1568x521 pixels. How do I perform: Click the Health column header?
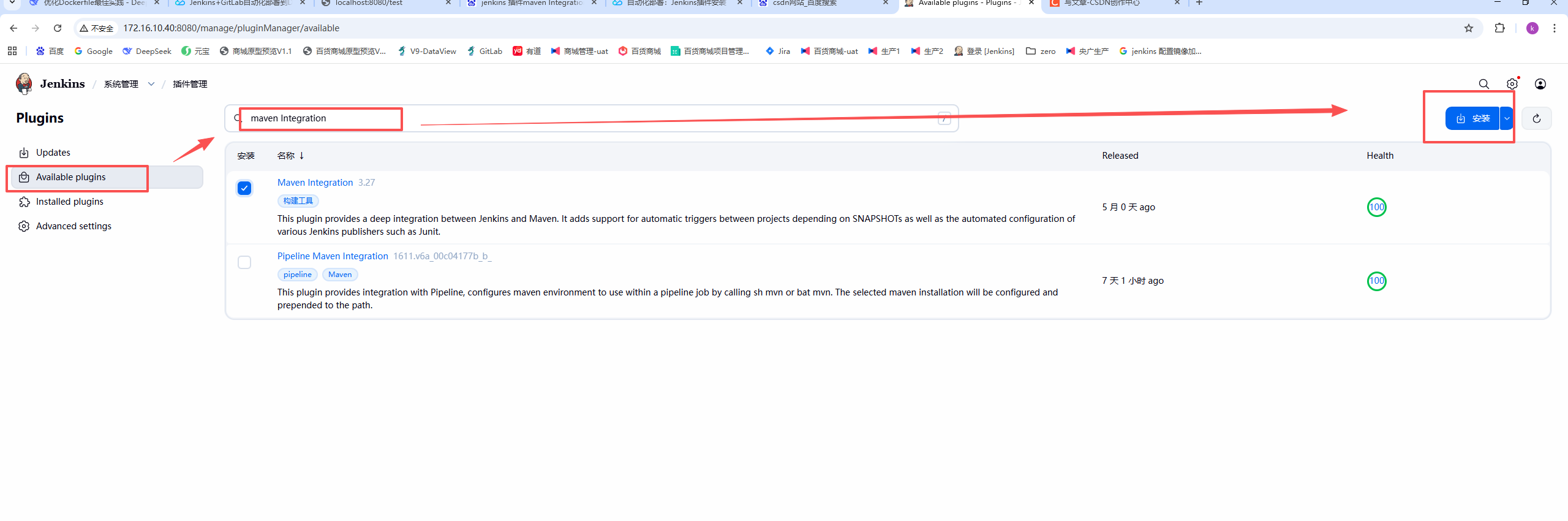click(x=1380, y=156)
